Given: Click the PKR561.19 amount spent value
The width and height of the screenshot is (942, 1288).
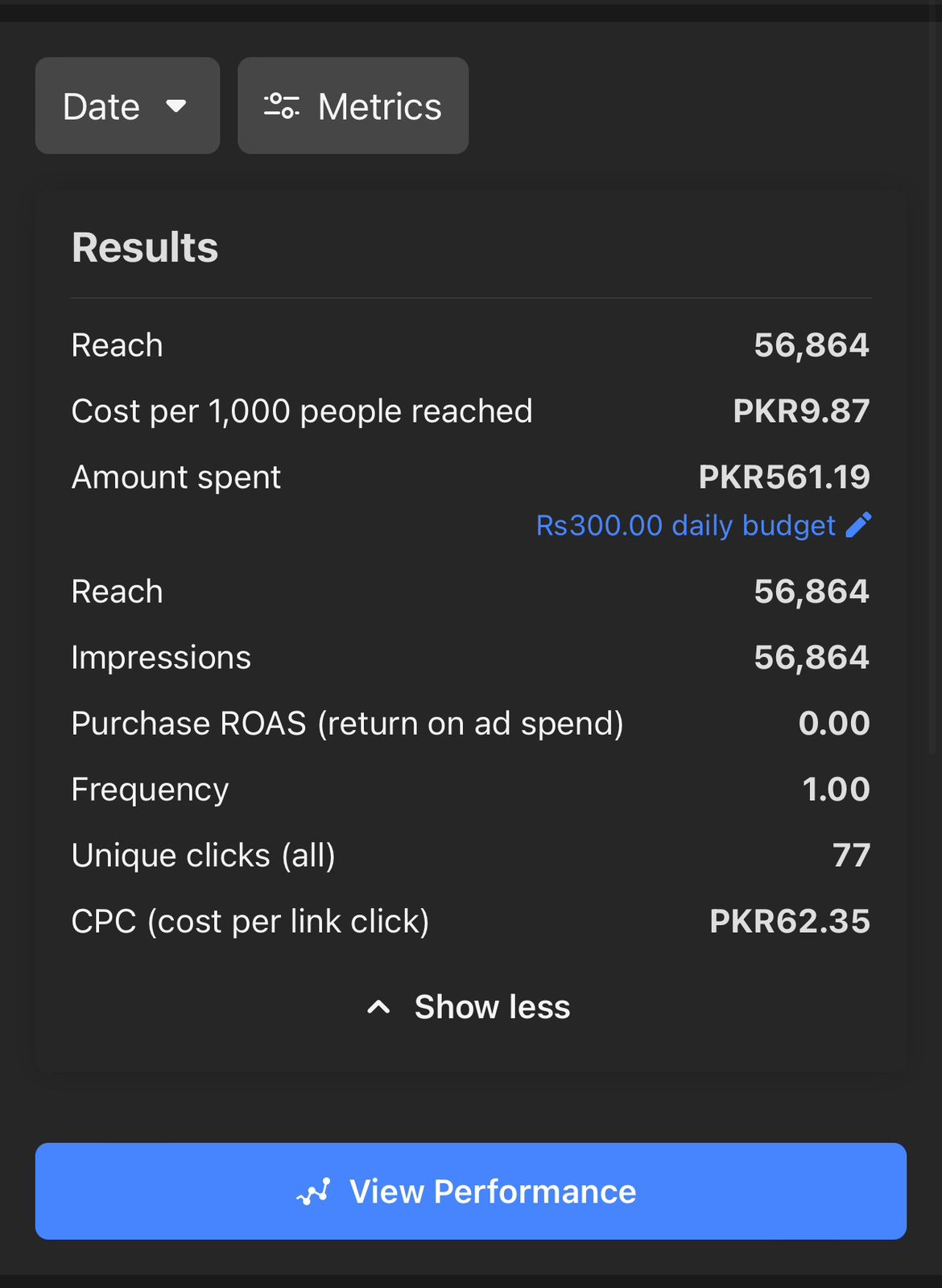Looking at the screenshot, I should click(x=784, y=477).
